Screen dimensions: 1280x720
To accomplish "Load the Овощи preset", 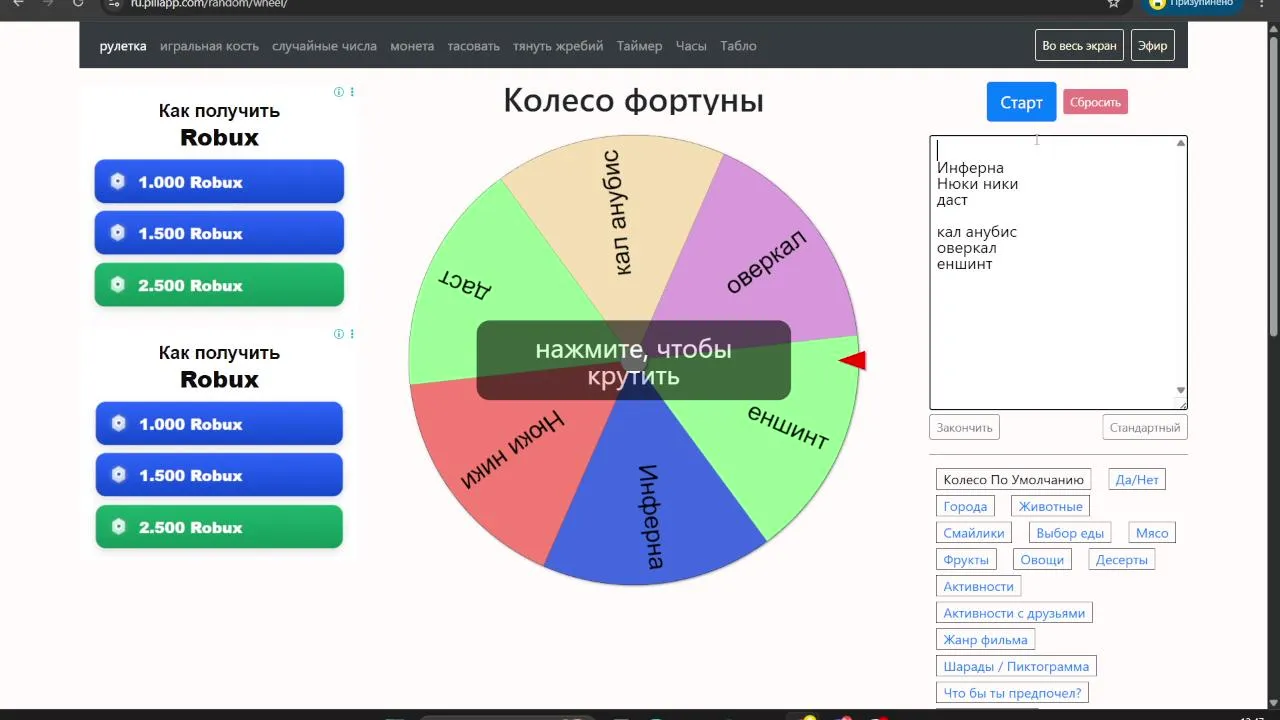I will [x=1042, y=559].
